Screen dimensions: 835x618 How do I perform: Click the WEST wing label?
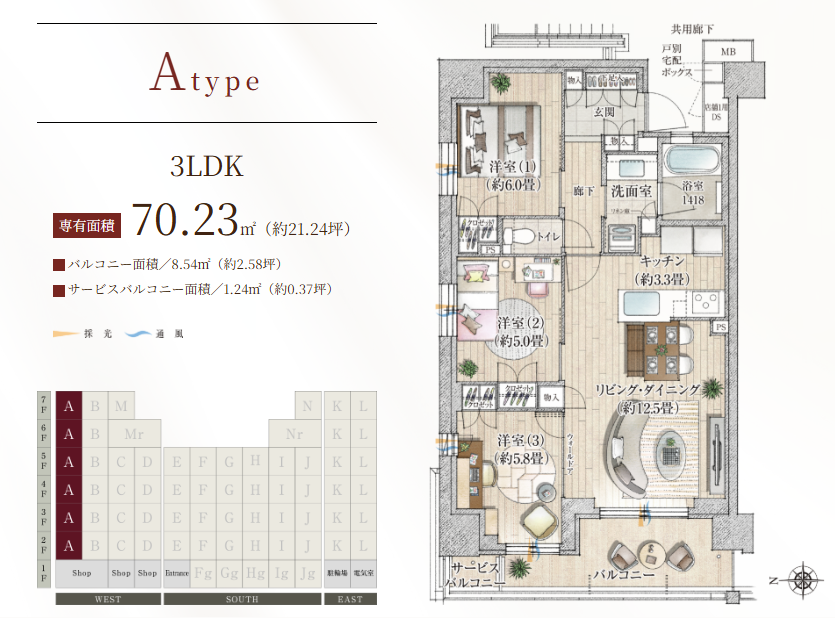108,600
